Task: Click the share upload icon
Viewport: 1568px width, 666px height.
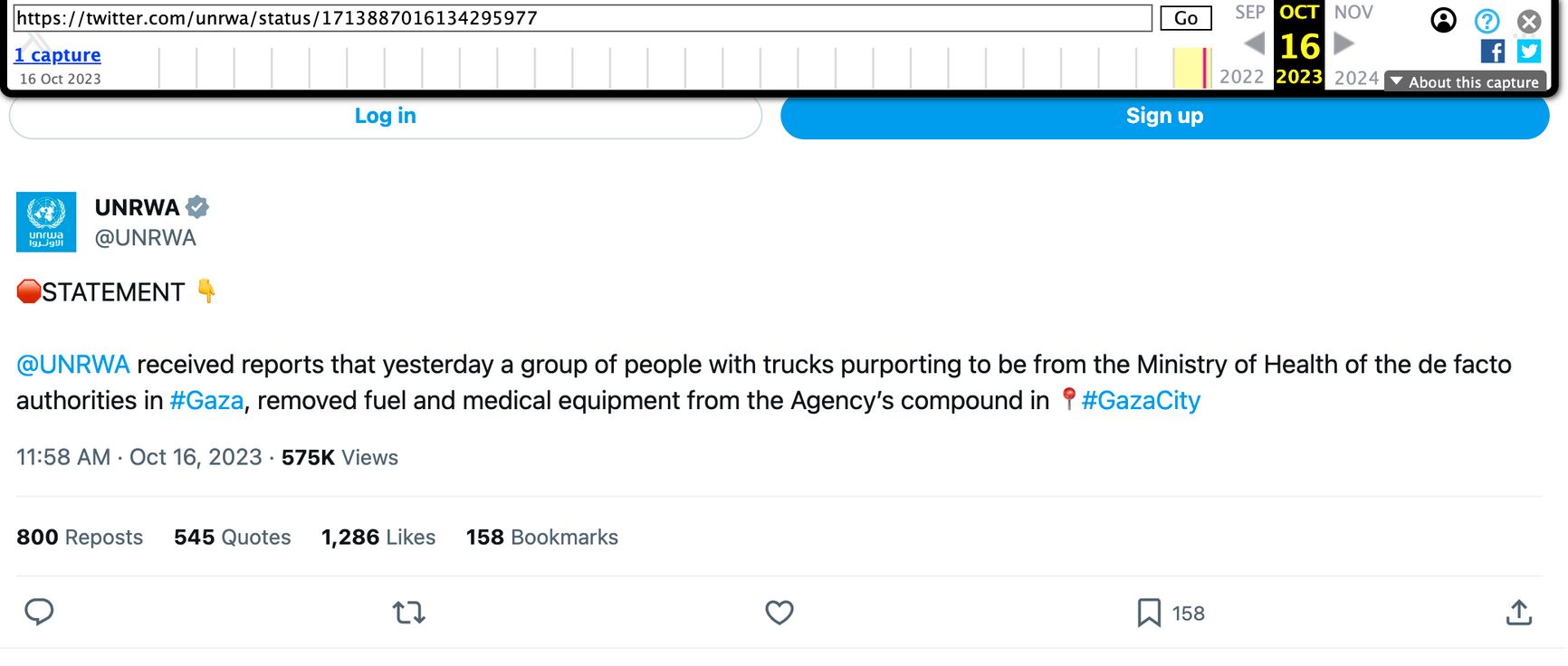Action: tap(1519, 613)
